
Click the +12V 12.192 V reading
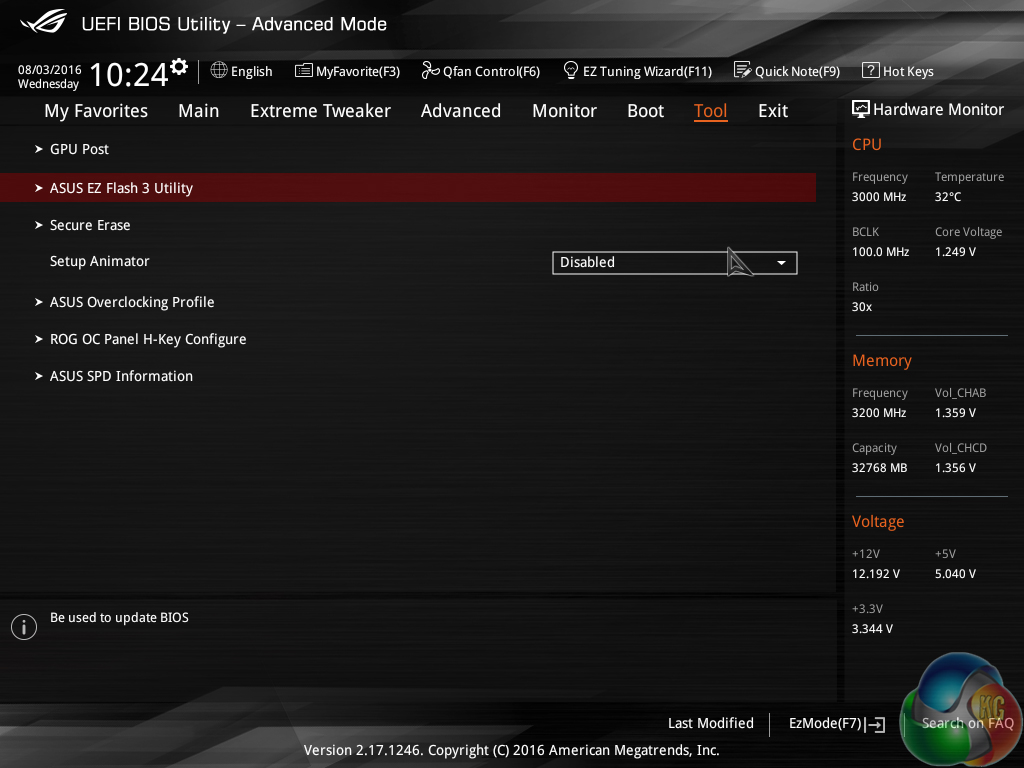coord(876,574)
